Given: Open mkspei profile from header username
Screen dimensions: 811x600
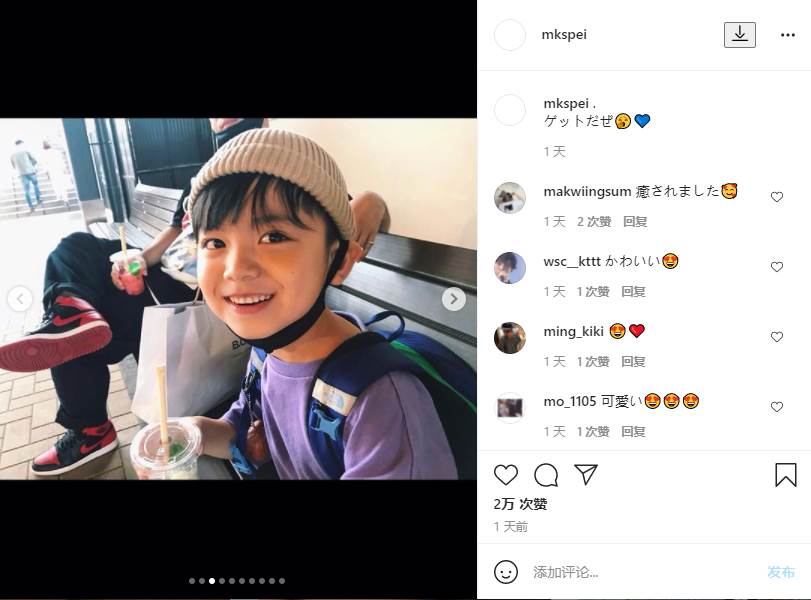Looking at the screenshot, I should click(564, 35).
